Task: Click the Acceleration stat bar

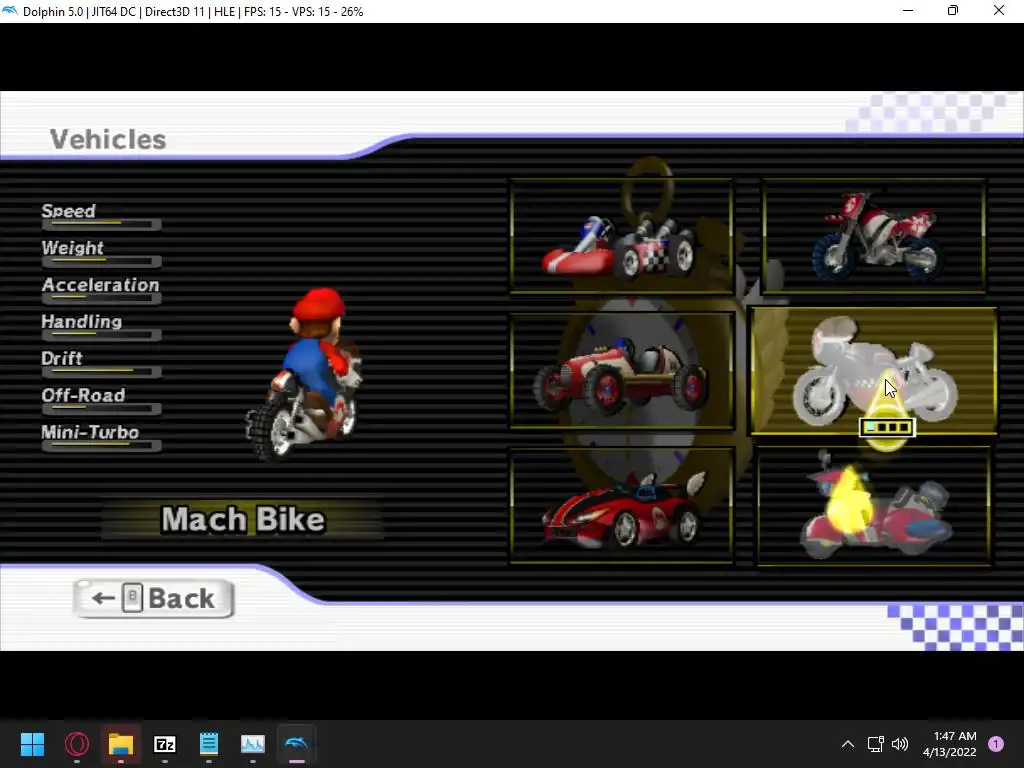Action: coord(101,298)
